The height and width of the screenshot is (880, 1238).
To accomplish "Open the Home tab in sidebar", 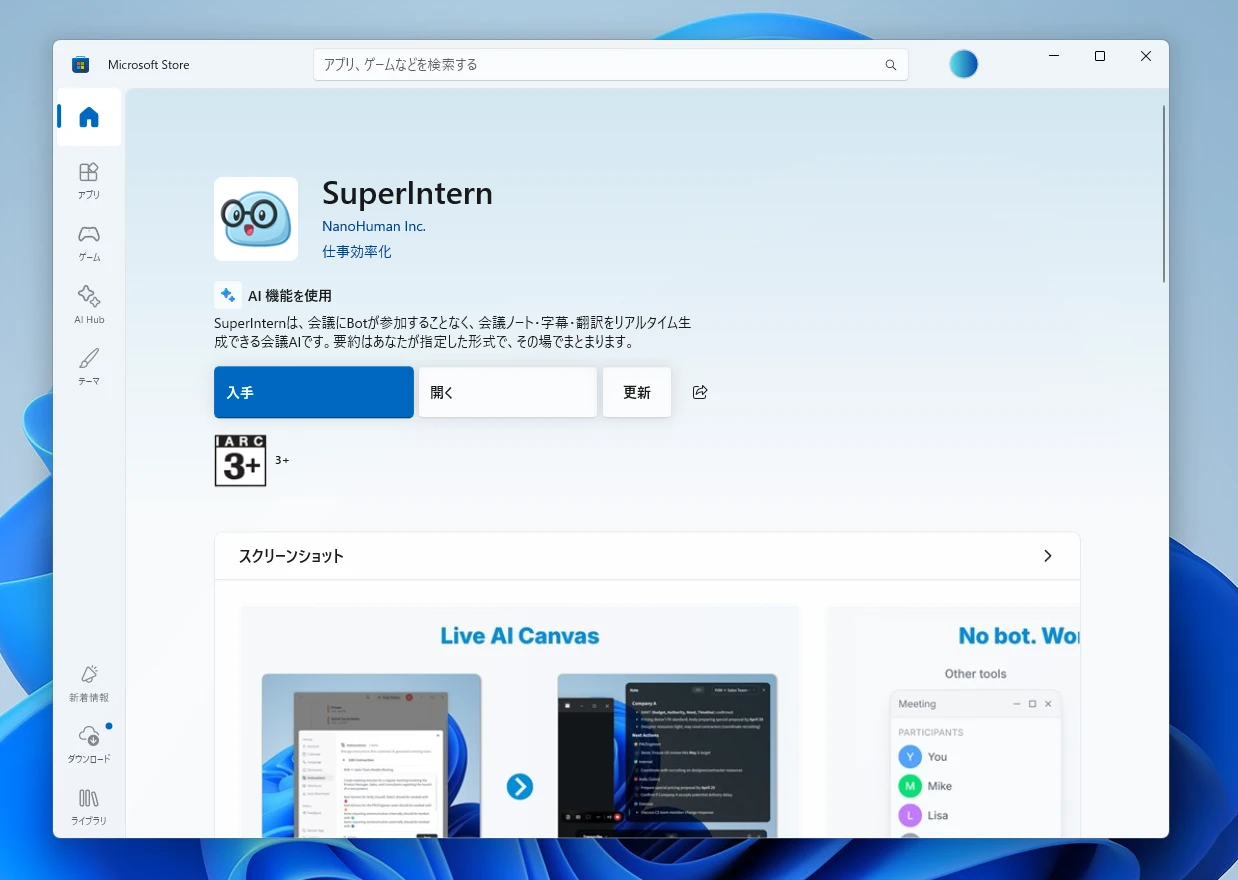I will tap(89, 117).
